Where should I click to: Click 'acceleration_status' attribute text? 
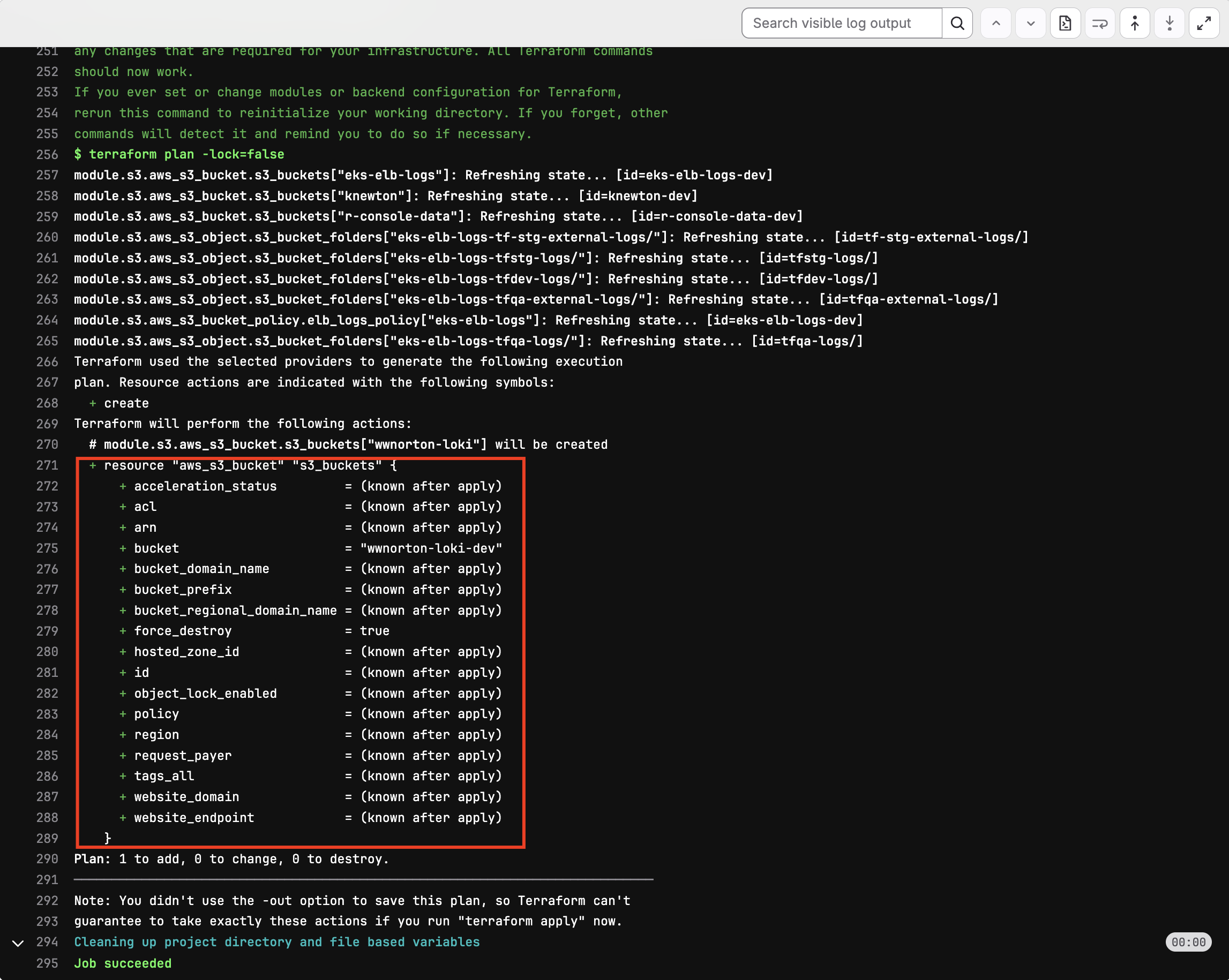[x=205, y=486]
